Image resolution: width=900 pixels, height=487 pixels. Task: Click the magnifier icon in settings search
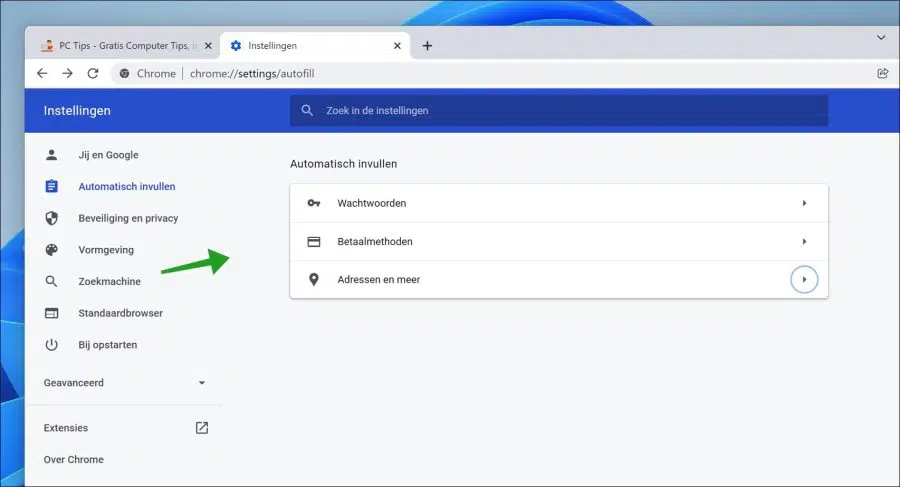[307, 110]
